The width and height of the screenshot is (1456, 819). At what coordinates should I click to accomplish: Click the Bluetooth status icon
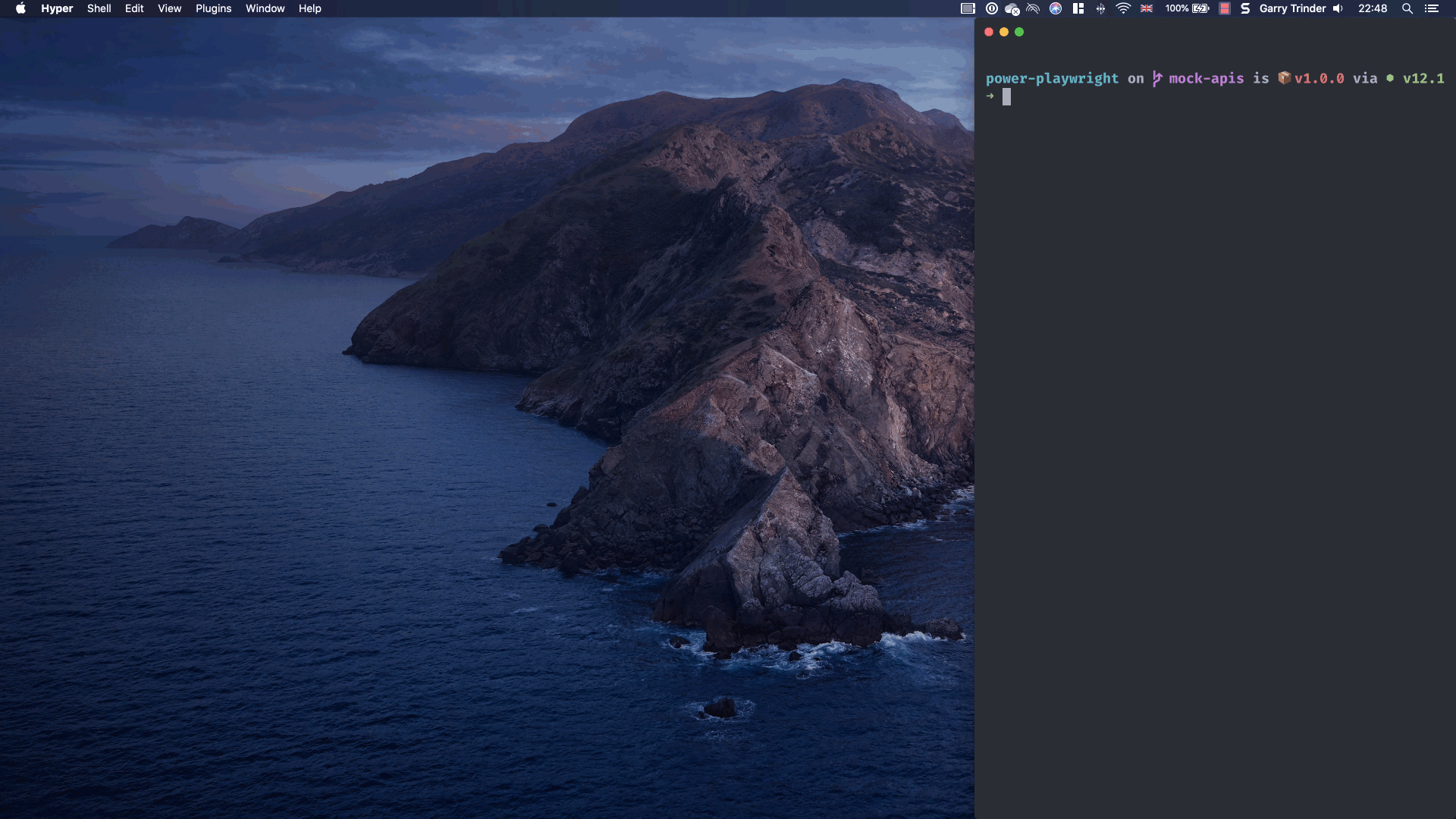[1100, 8]
